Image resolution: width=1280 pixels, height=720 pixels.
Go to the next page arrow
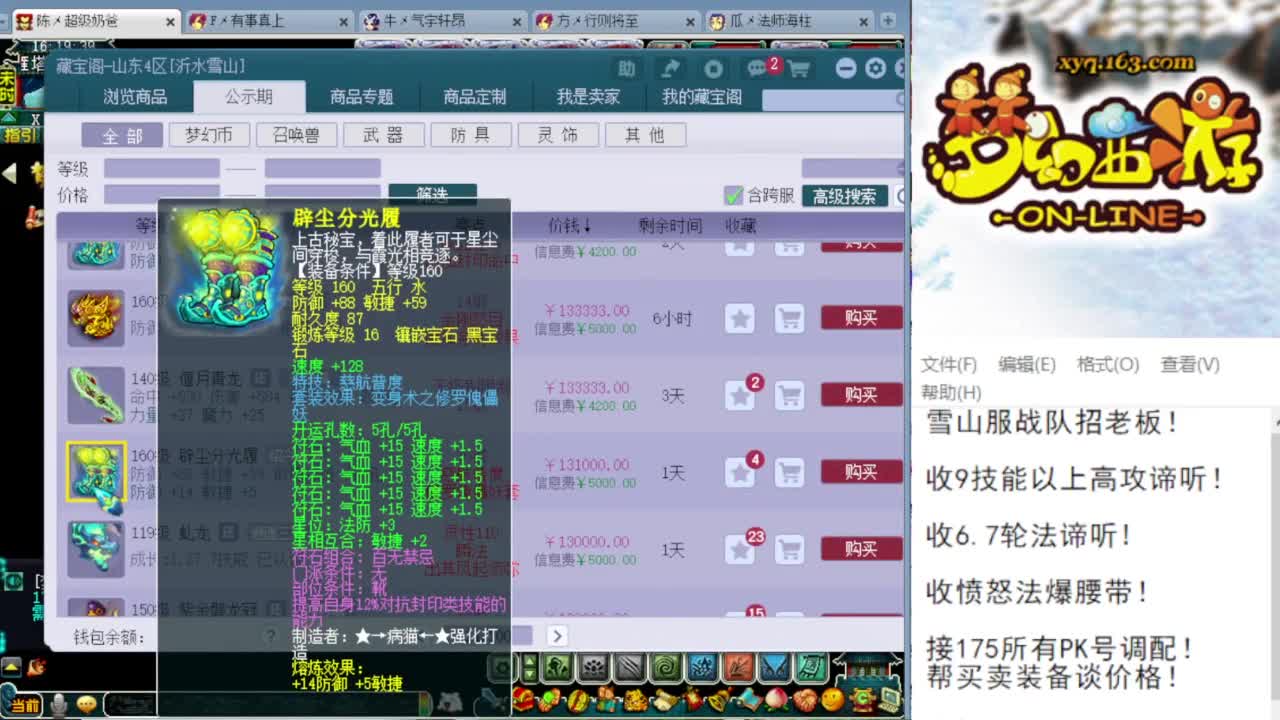click(x=557, y=635)
